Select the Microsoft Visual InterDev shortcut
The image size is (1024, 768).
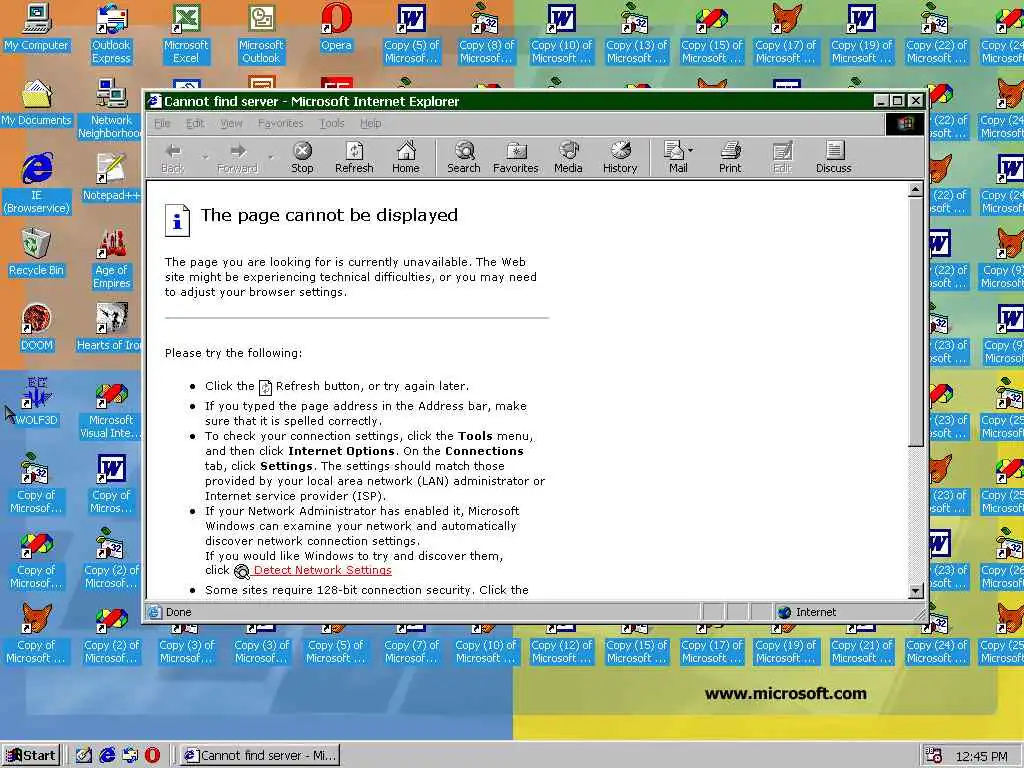(x=111, y=409)
